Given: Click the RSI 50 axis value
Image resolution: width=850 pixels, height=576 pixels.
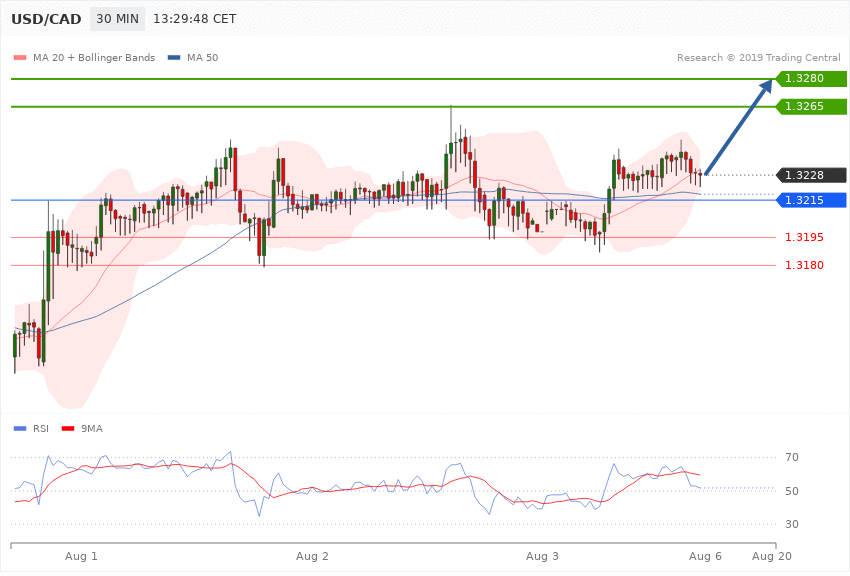Looking at the screenshot, I should [791, 491].
